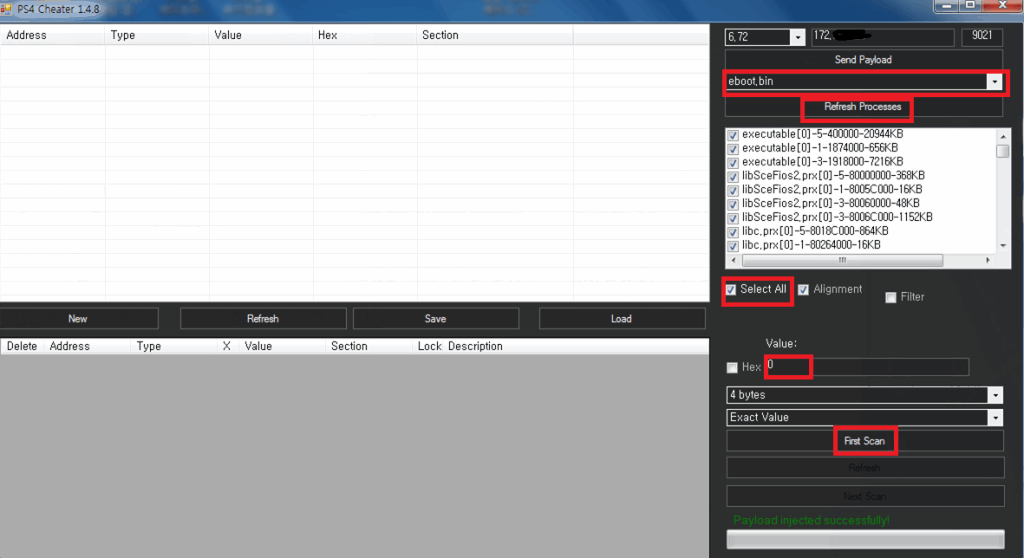Open the Exact Value scan type dropdown
Viewport: 1024px width, 558px height.
coord(995,418)
